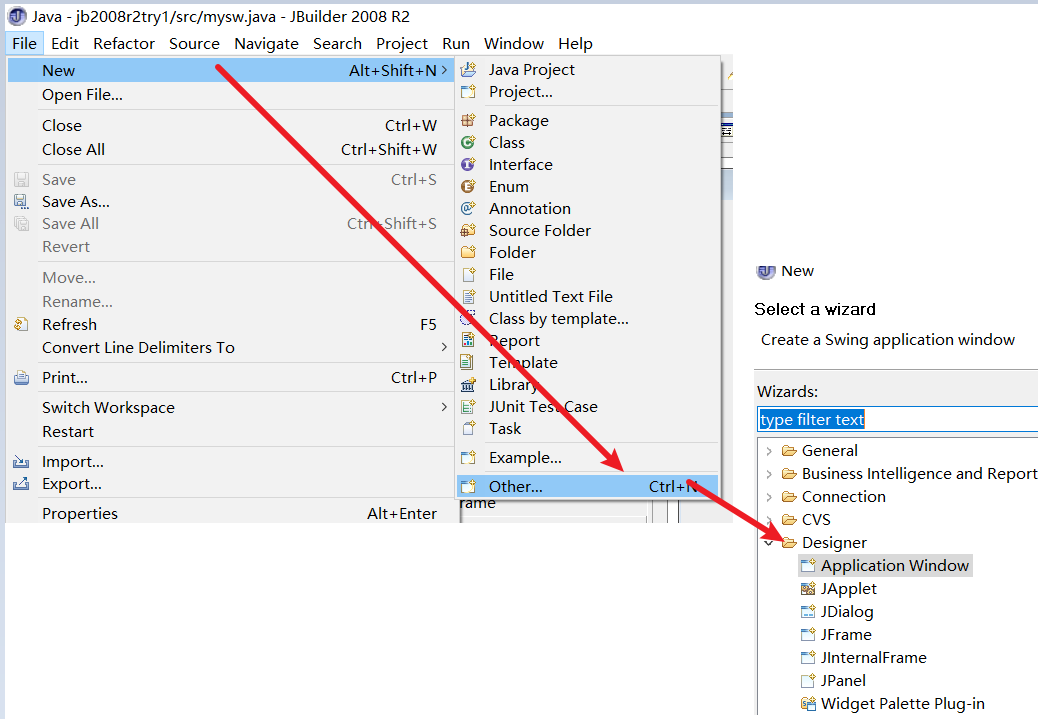This screenshot has height=719, width=1038.
Task: Click the JUnit Test Case icon
Action: click(x=469, y=407)
